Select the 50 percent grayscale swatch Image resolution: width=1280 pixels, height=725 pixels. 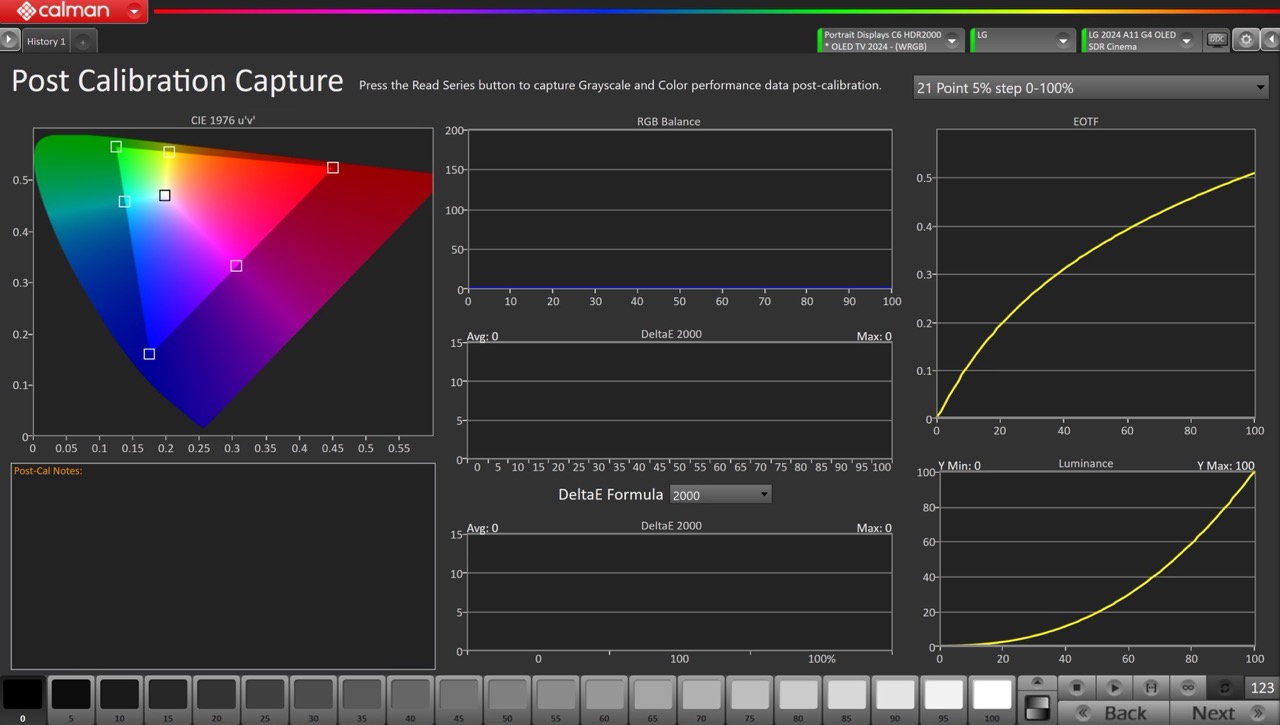[507, 698]
